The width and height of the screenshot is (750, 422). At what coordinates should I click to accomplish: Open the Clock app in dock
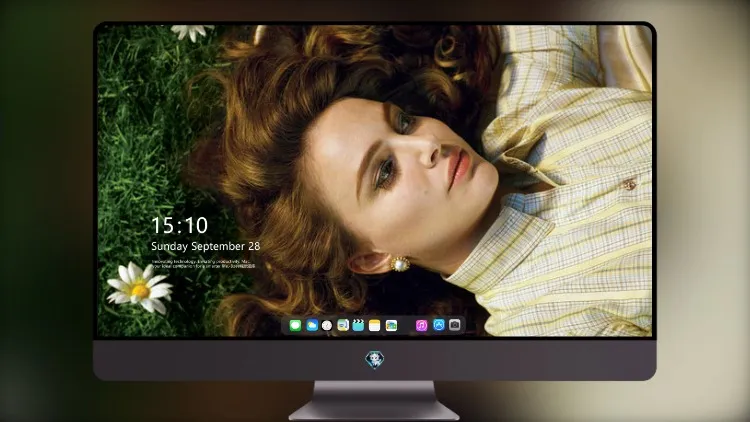[327, 325]
